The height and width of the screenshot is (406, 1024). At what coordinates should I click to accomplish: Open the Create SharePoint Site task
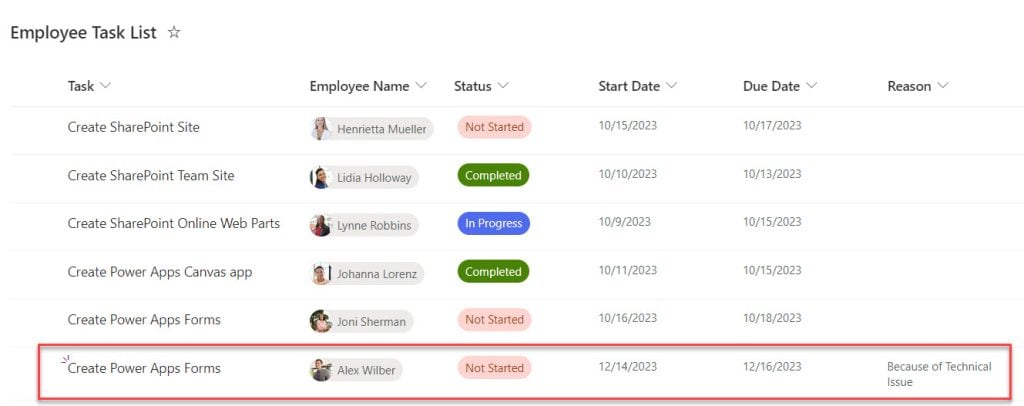pos(133,127)
